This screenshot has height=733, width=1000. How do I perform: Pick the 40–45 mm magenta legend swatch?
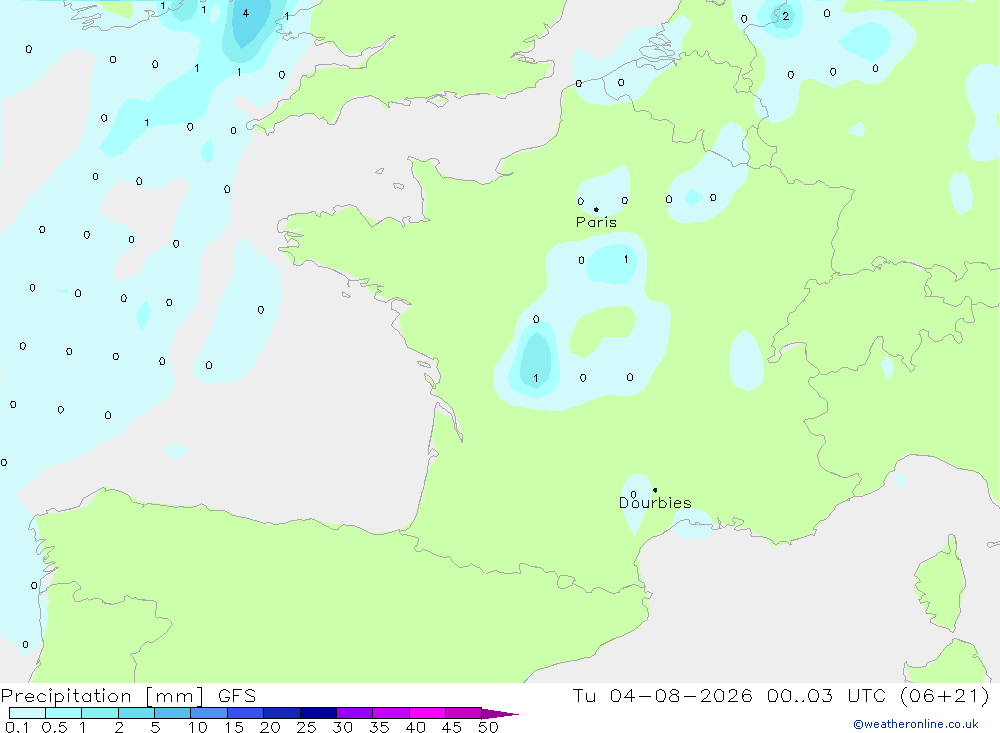click(x=427, y=713)
